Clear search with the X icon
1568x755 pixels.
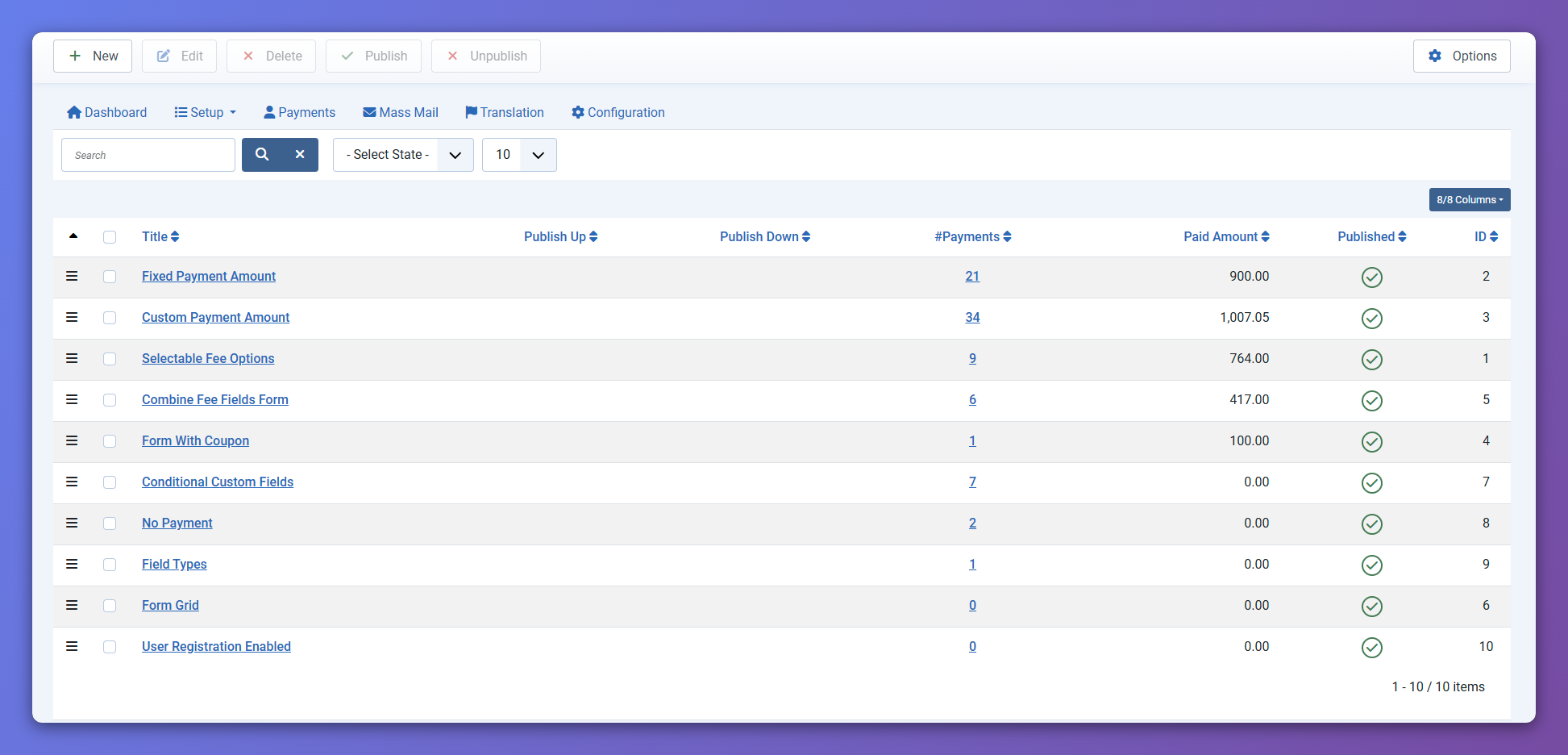coord(300,155)
